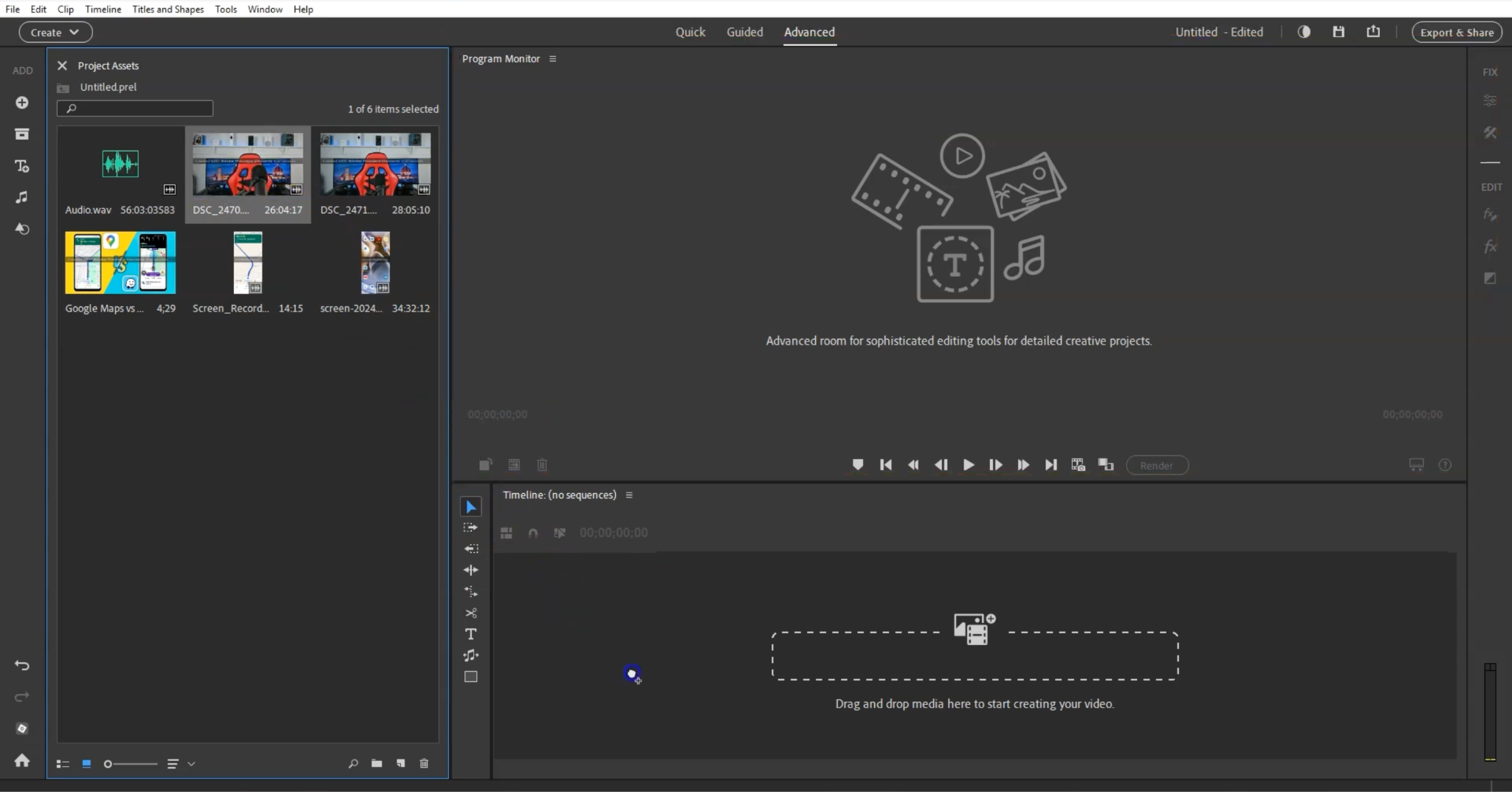Click the Export & Share button
The width and height of the screenshot is (1512, 792).
pyautogui.click(x=1456, y=32)
